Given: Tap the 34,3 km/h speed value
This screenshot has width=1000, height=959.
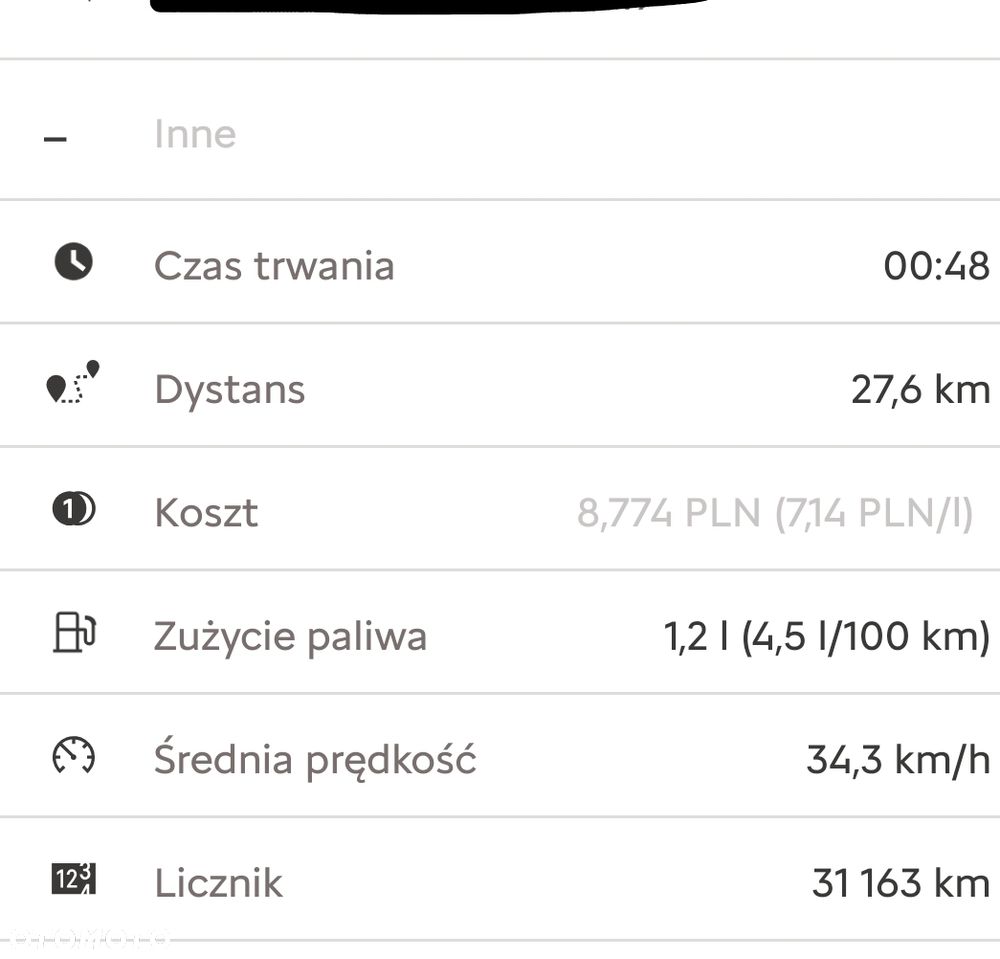Looking at the screenshot, I should [897, 760].
